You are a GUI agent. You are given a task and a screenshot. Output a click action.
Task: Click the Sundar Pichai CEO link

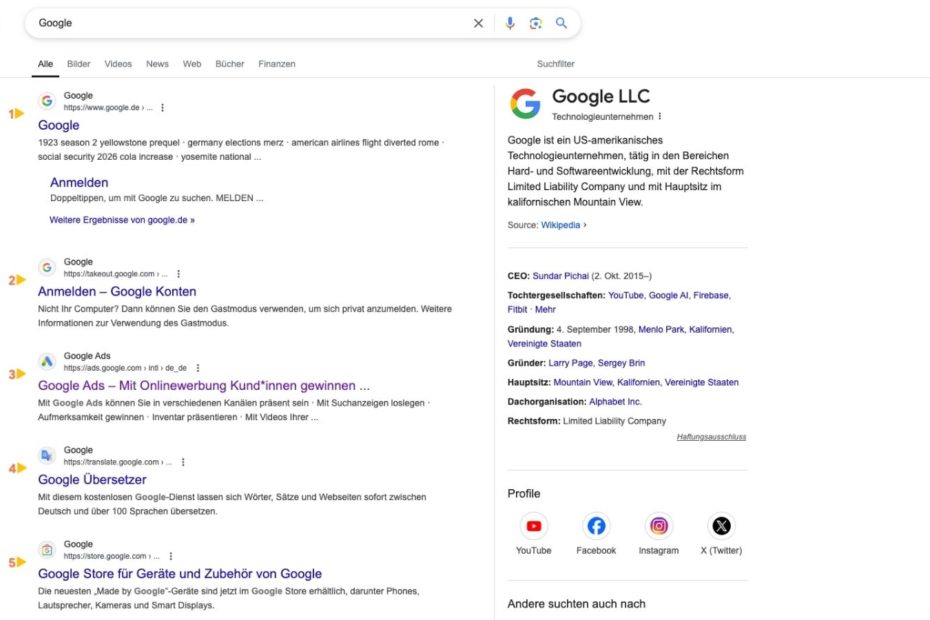click(x=560, y=276)
